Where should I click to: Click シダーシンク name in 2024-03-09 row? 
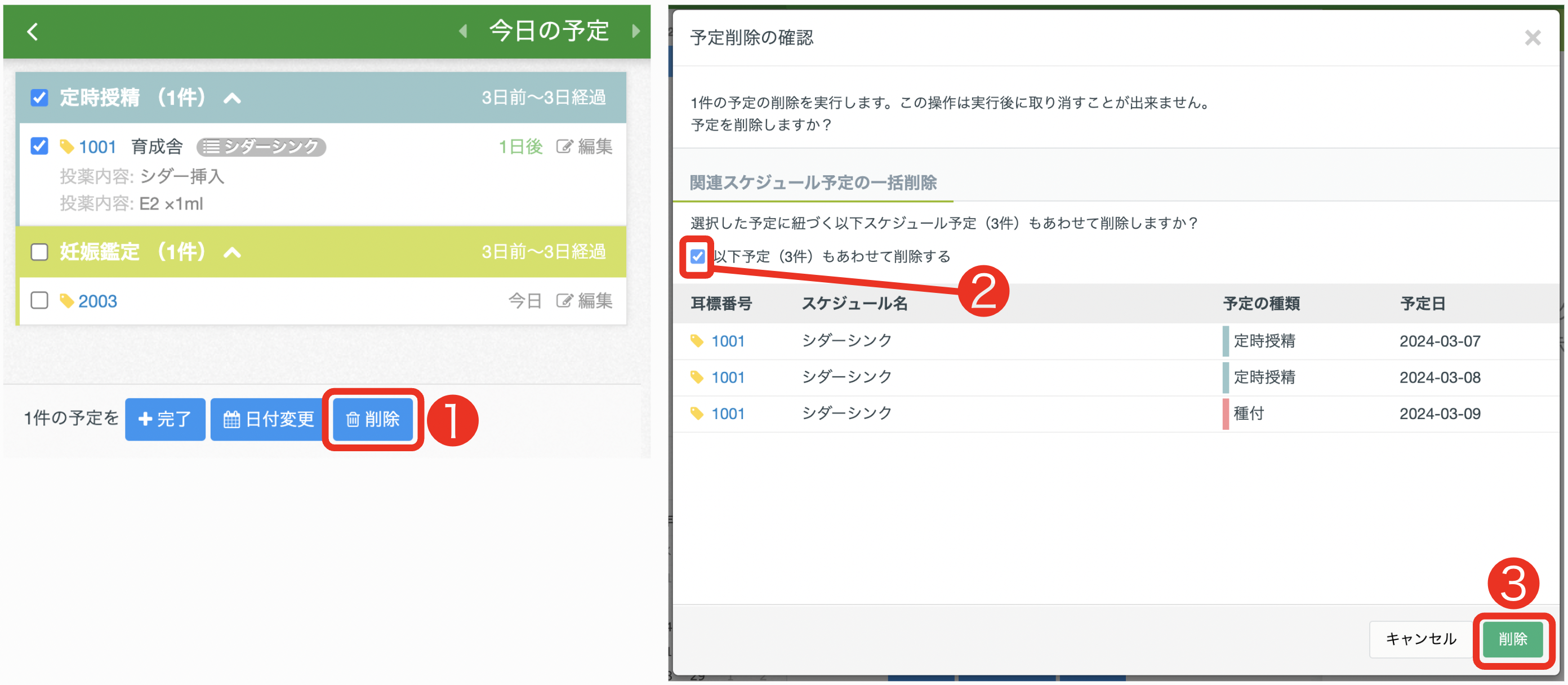coord(847,413)
